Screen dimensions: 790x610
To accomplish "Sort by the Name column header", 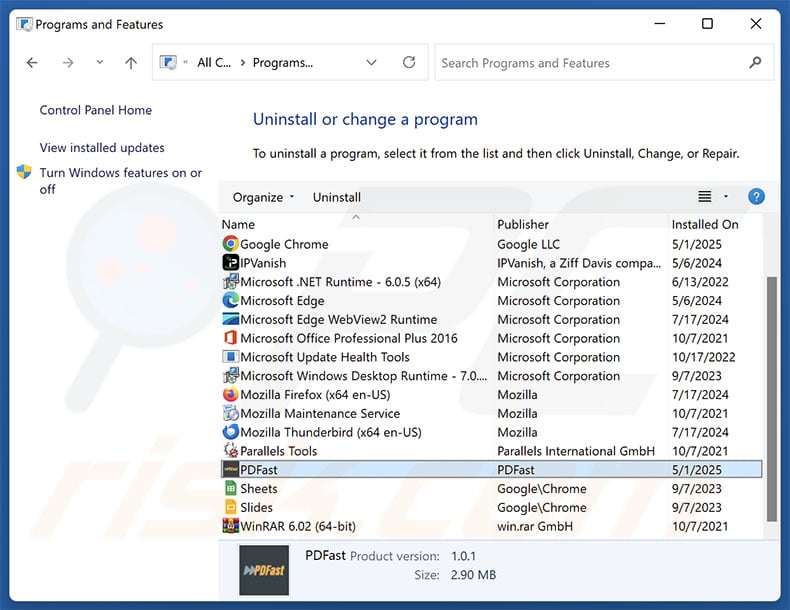I will tap(238, 224).
